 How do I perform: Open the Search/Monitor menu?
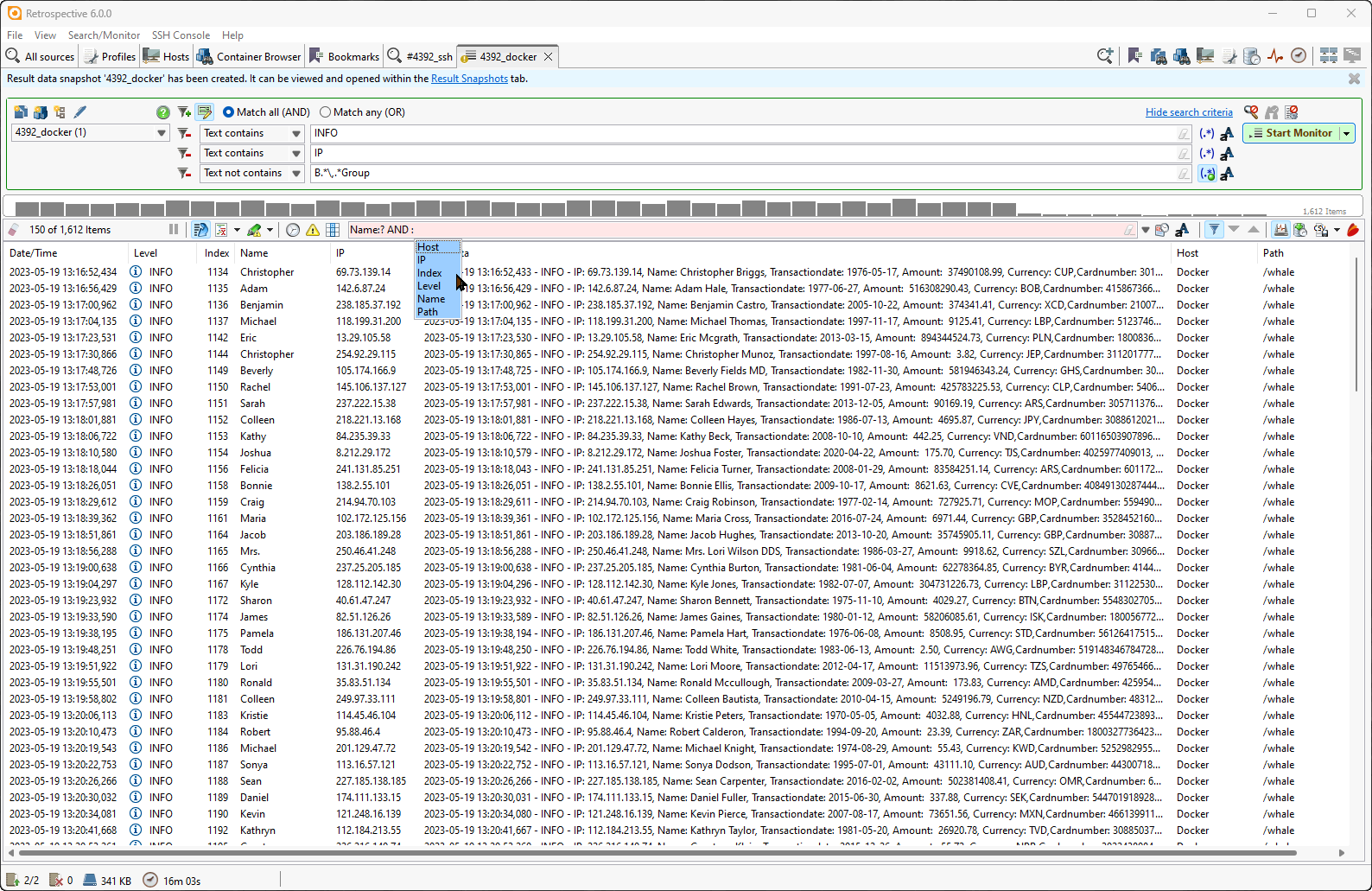(x=104, y=35)
